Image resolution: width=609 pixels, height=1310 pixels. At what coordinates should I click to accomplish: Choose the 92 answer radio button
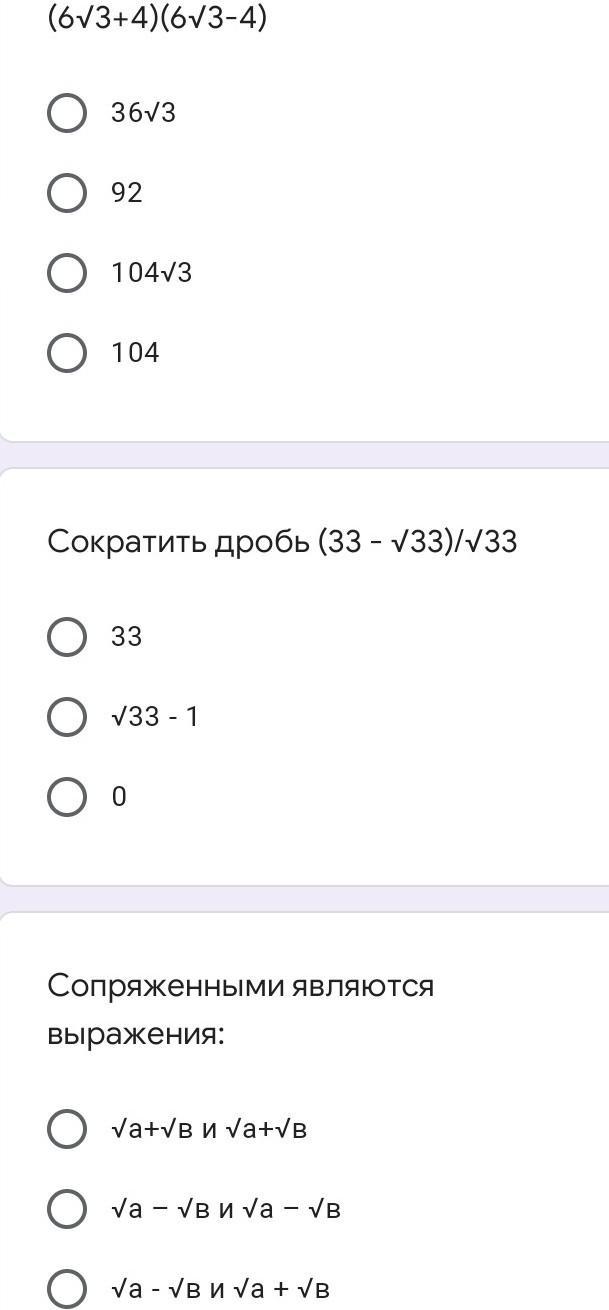click(67, 192)
